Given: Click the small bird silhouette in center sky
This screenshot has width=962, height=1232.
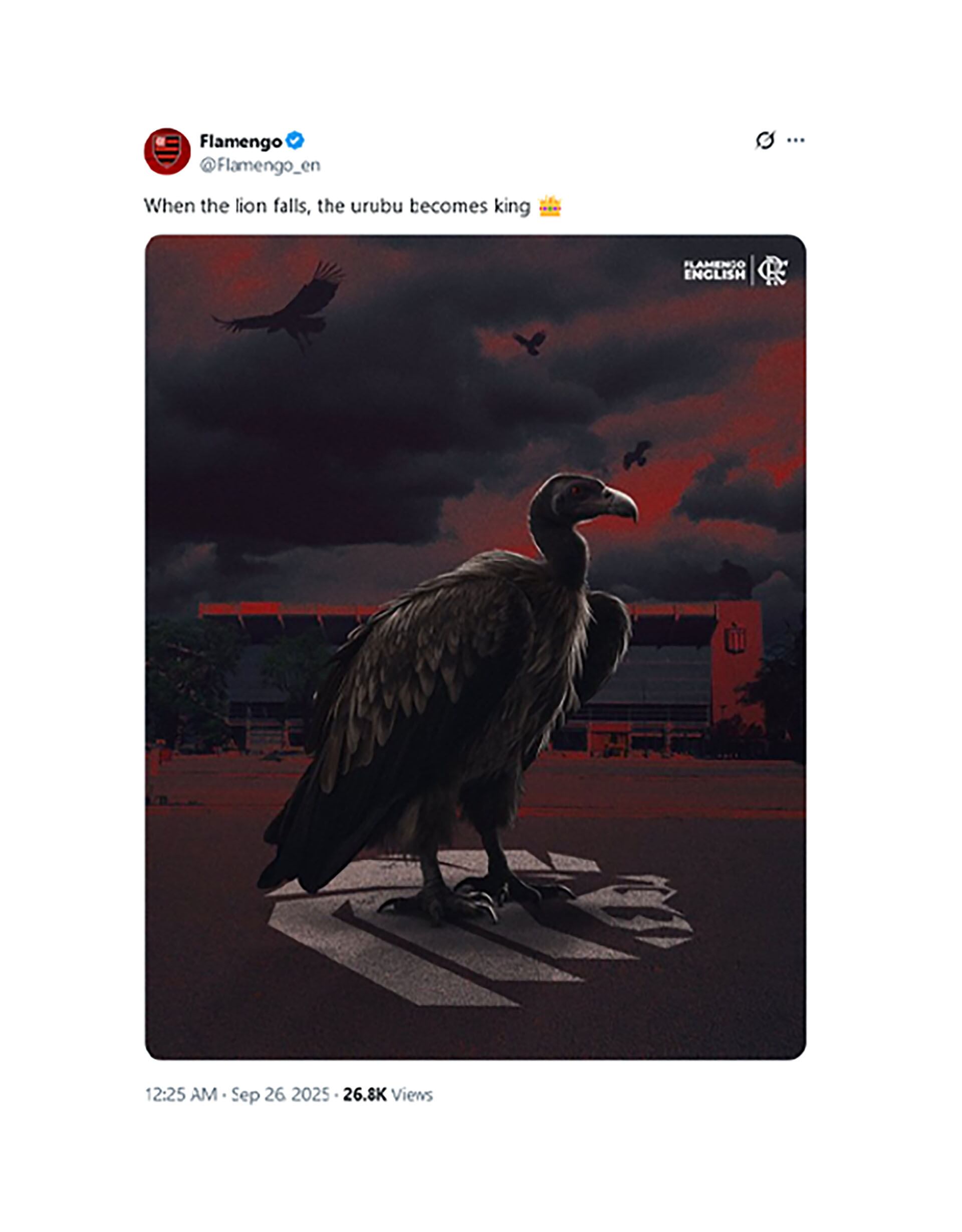Looking at the screenshot, I should 530,342.
